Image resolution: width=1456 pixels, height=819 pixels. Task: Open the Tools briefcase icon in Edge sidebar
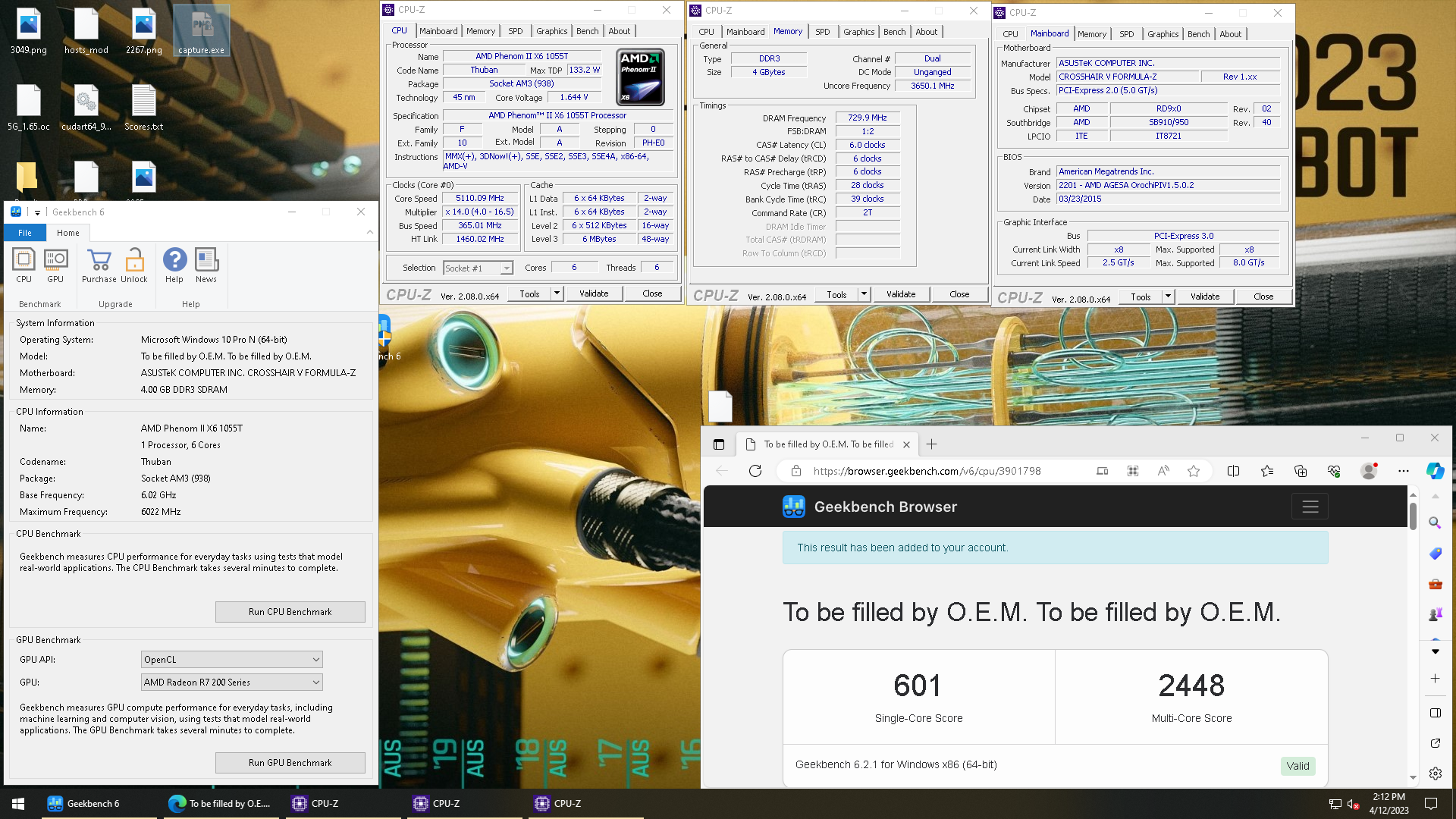click(x=1435, y=584)
